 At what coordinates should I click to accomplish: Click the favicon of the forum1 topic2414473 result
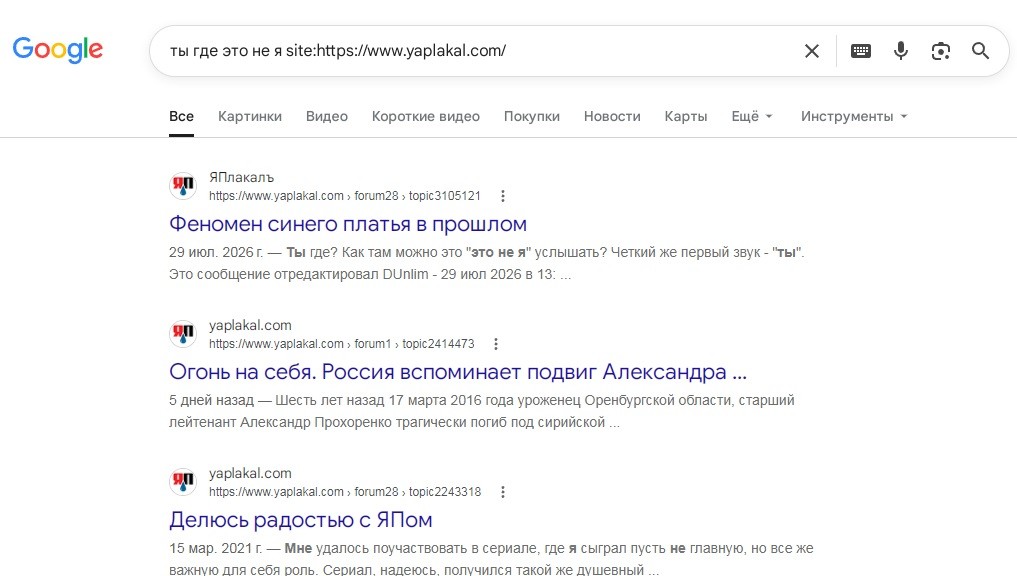pos(183,334)
